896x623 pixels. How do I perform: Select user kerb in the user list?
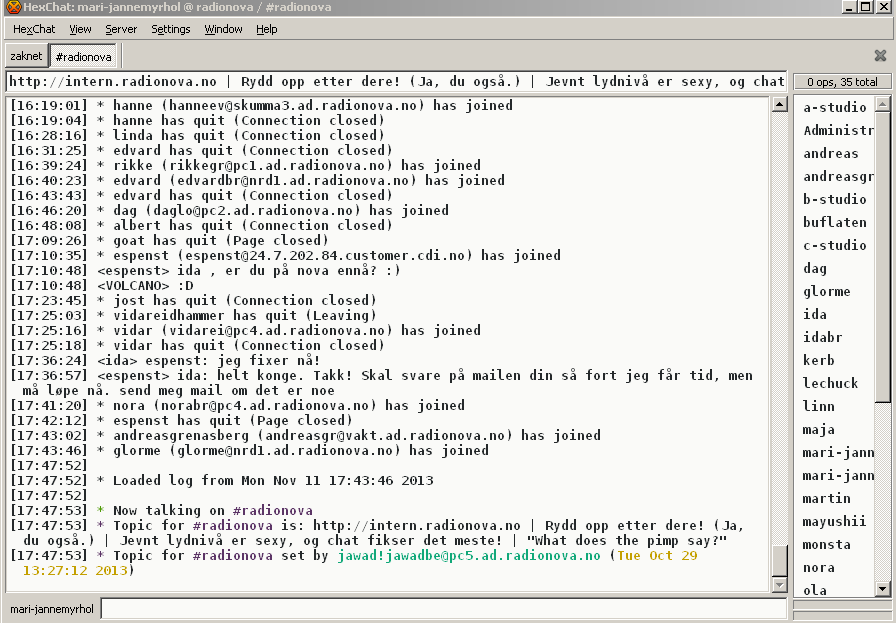pos(835,360)
